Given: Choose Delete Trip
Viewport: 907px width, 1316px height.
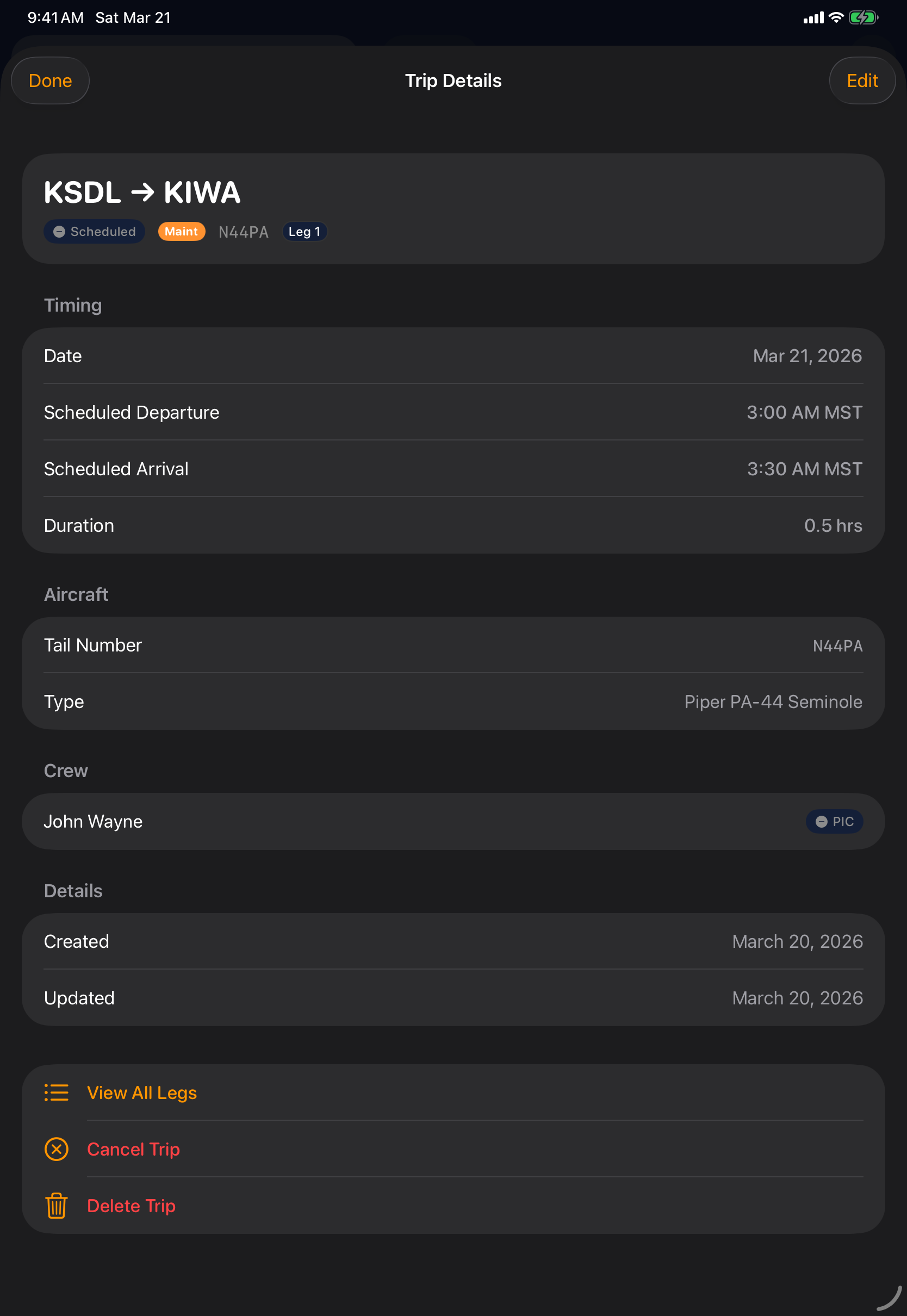Looking at the screenshot, I should pos(131,1205).
